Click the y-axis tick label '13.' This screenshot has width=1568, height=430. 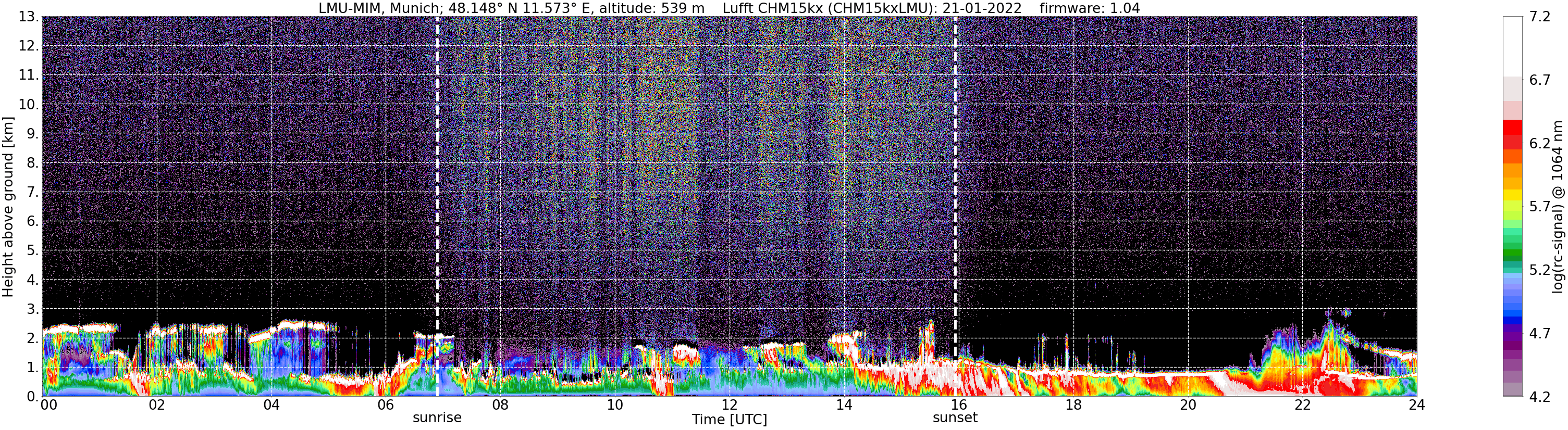(29, 17)
